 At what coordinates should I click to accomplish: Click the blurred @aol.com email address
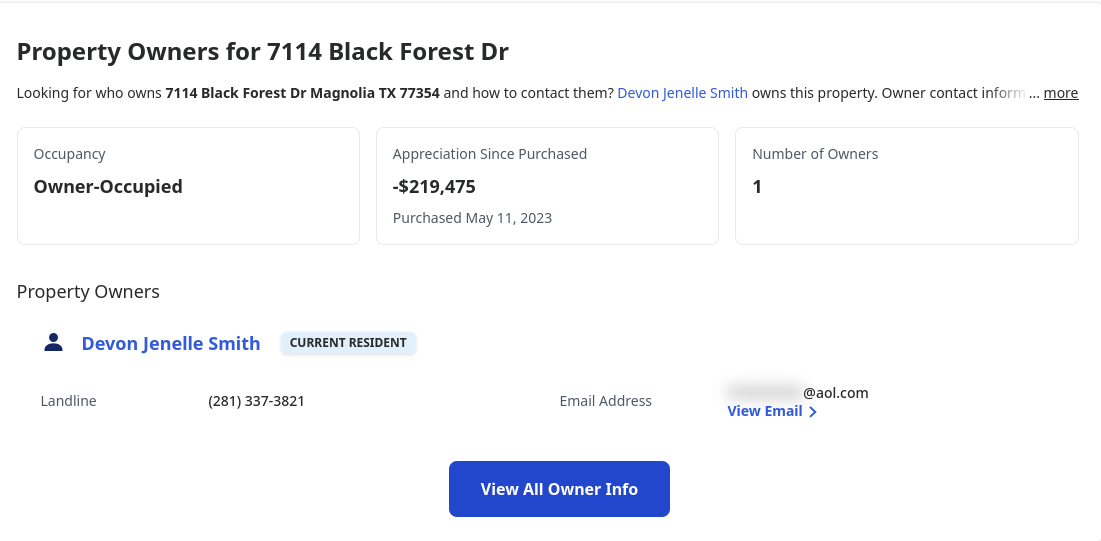coord(797,392)
